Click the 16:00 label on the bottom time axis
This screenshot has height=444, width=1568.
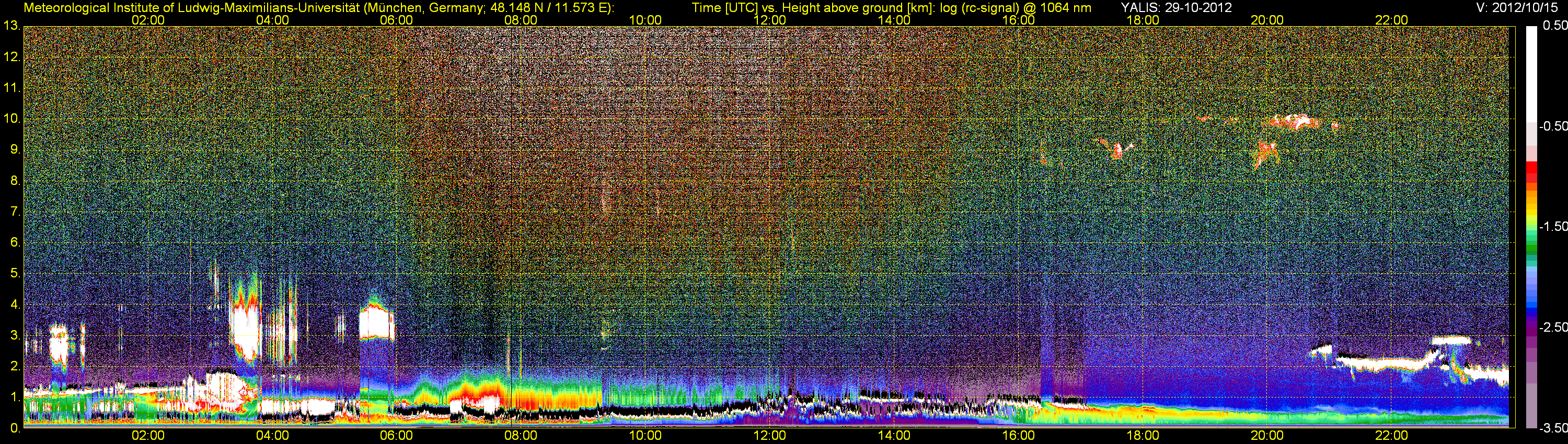1018,436
